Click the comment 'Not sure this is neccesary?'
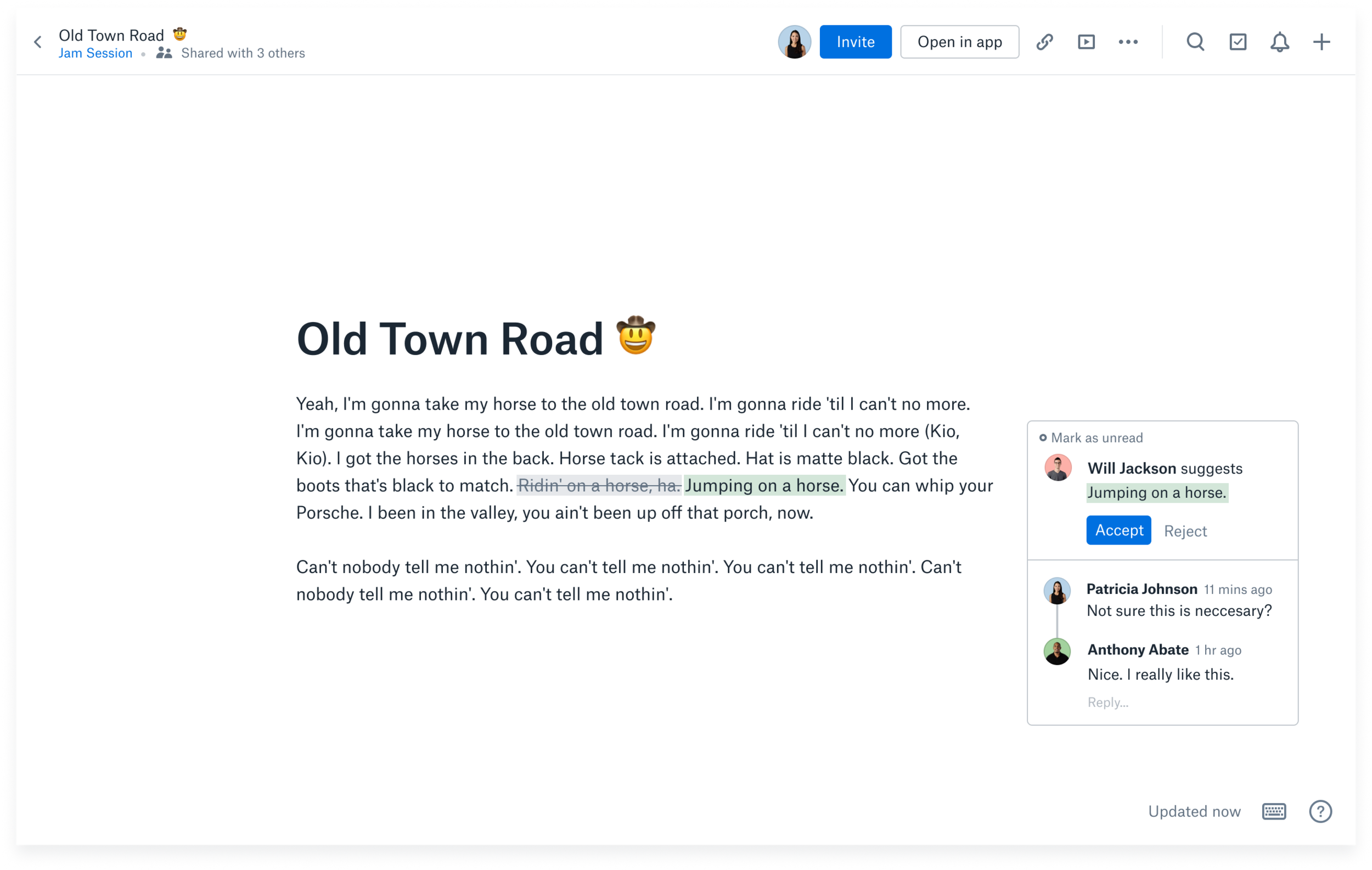1372x870 pixels. (x=1179, y=611)
